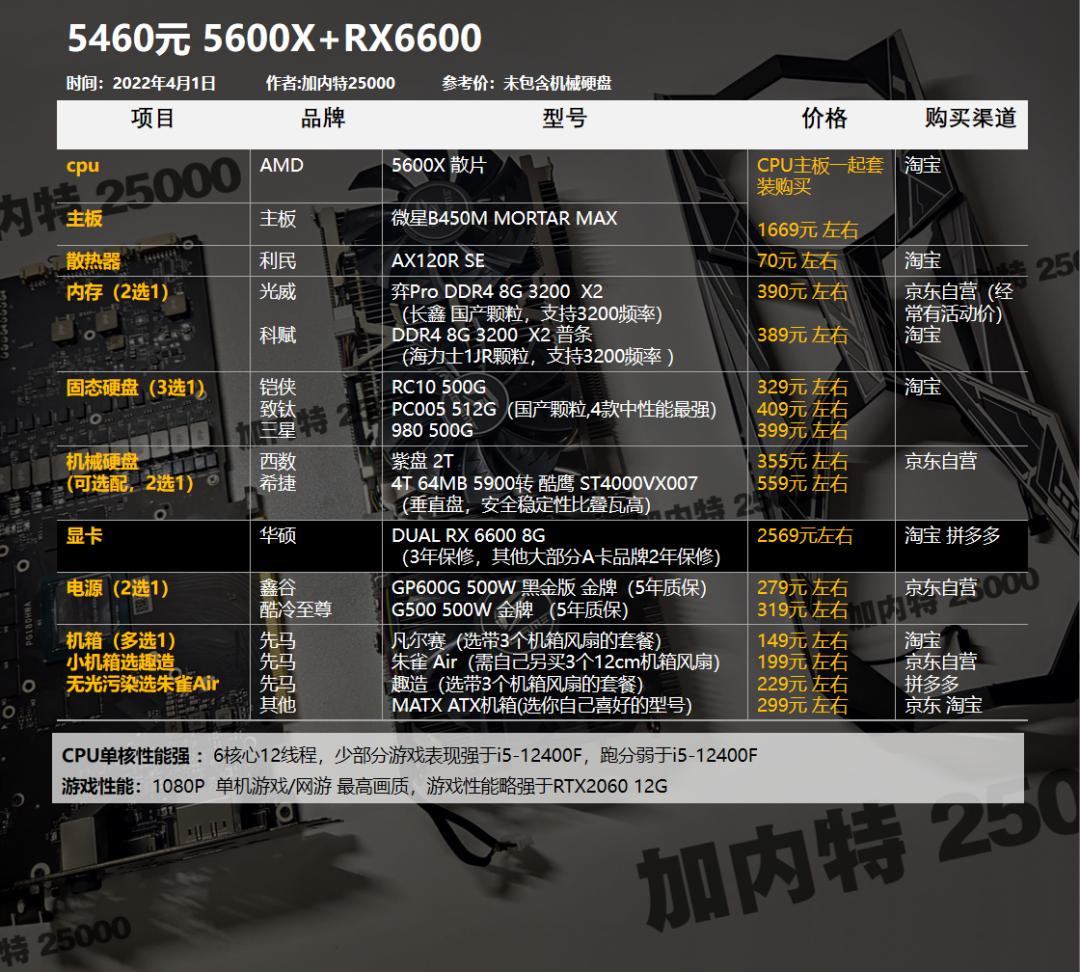
Task: Click the '980 500G' model
Action: coord(433,431)
